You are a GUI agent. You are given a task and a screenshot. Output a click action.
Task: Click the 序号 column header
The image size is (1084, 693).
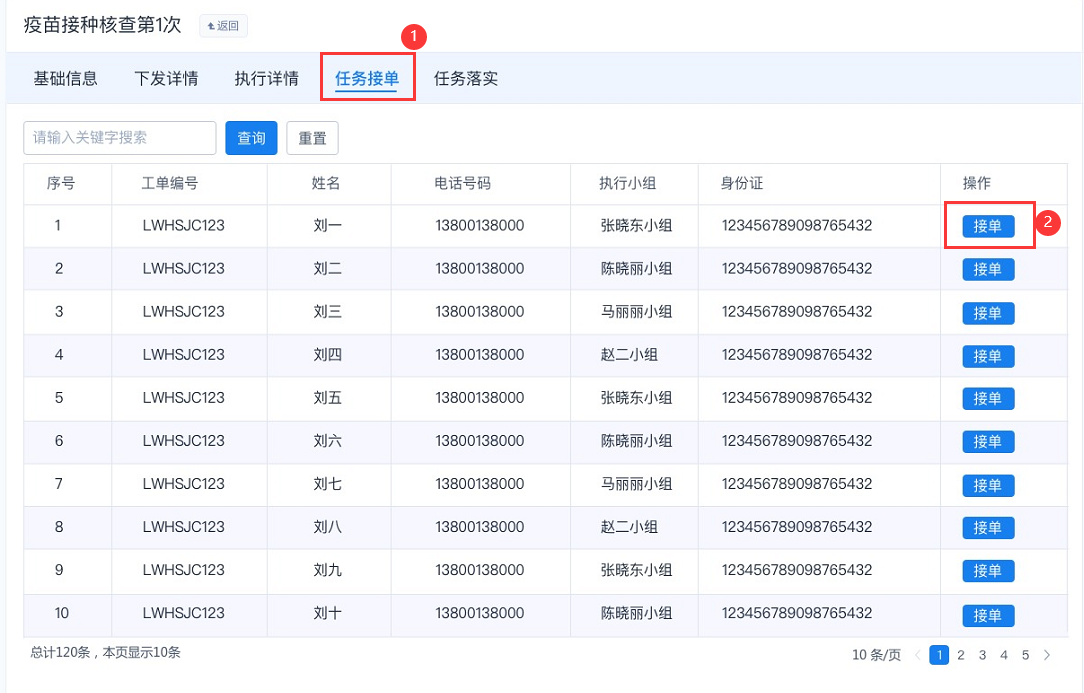click(x=61, y=183)
